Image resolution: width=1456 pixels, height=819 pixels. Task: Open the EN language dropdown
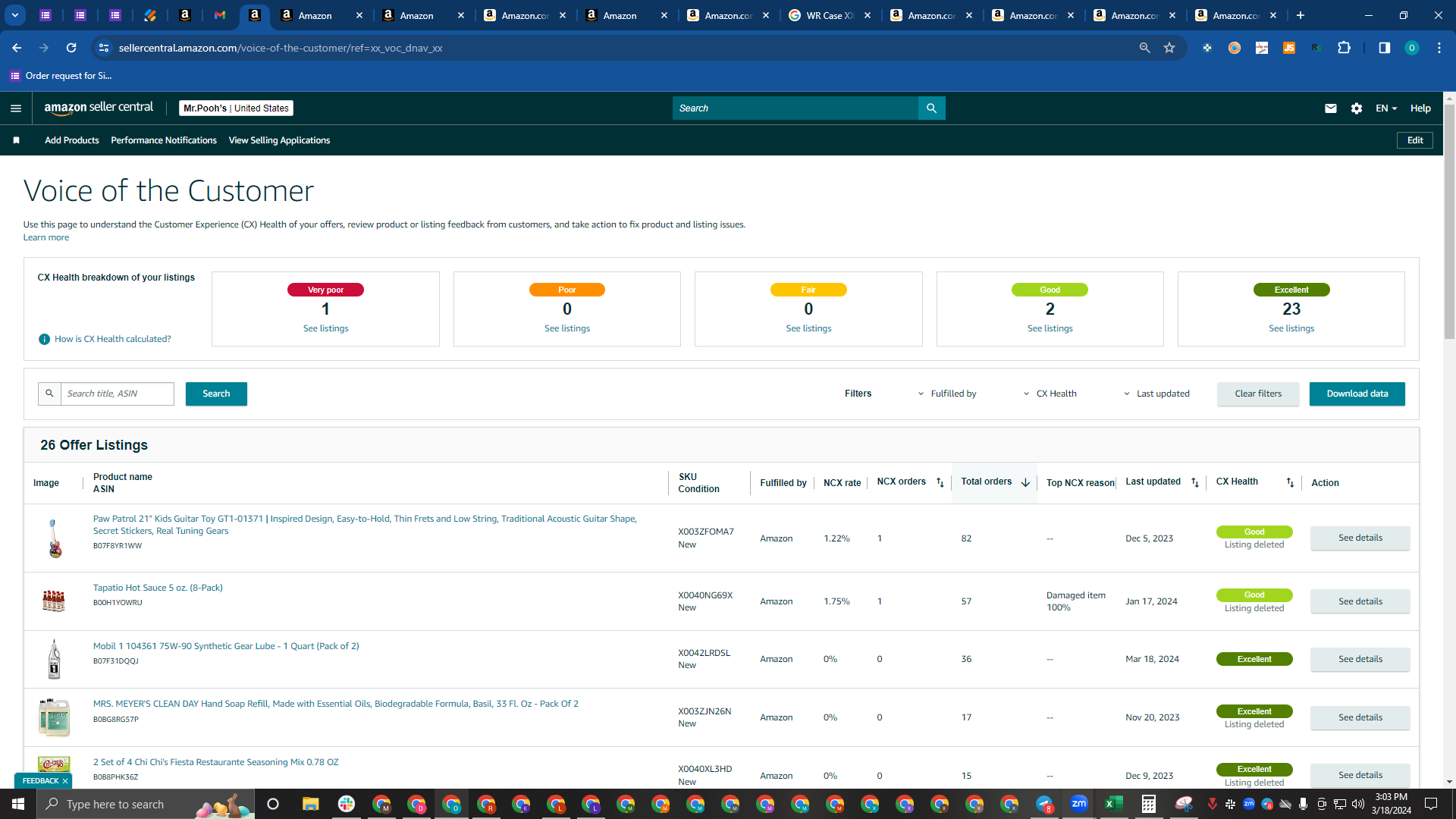point(1386,108)
